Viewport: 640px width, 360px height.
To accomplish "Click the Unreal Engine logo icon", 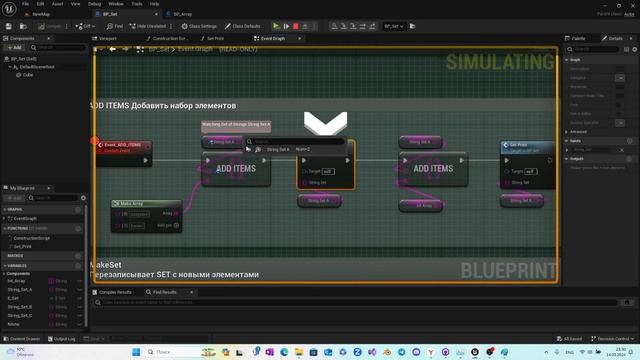I will point(9,9).
